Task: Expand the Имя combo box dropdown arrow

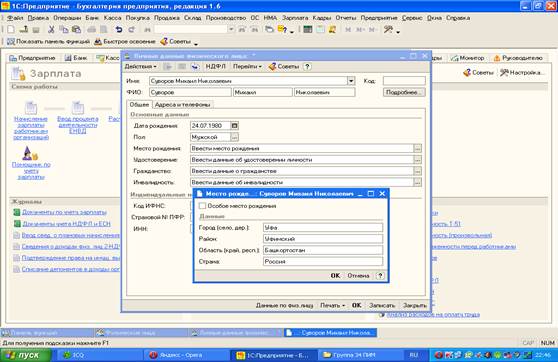Action: [351, 81]
